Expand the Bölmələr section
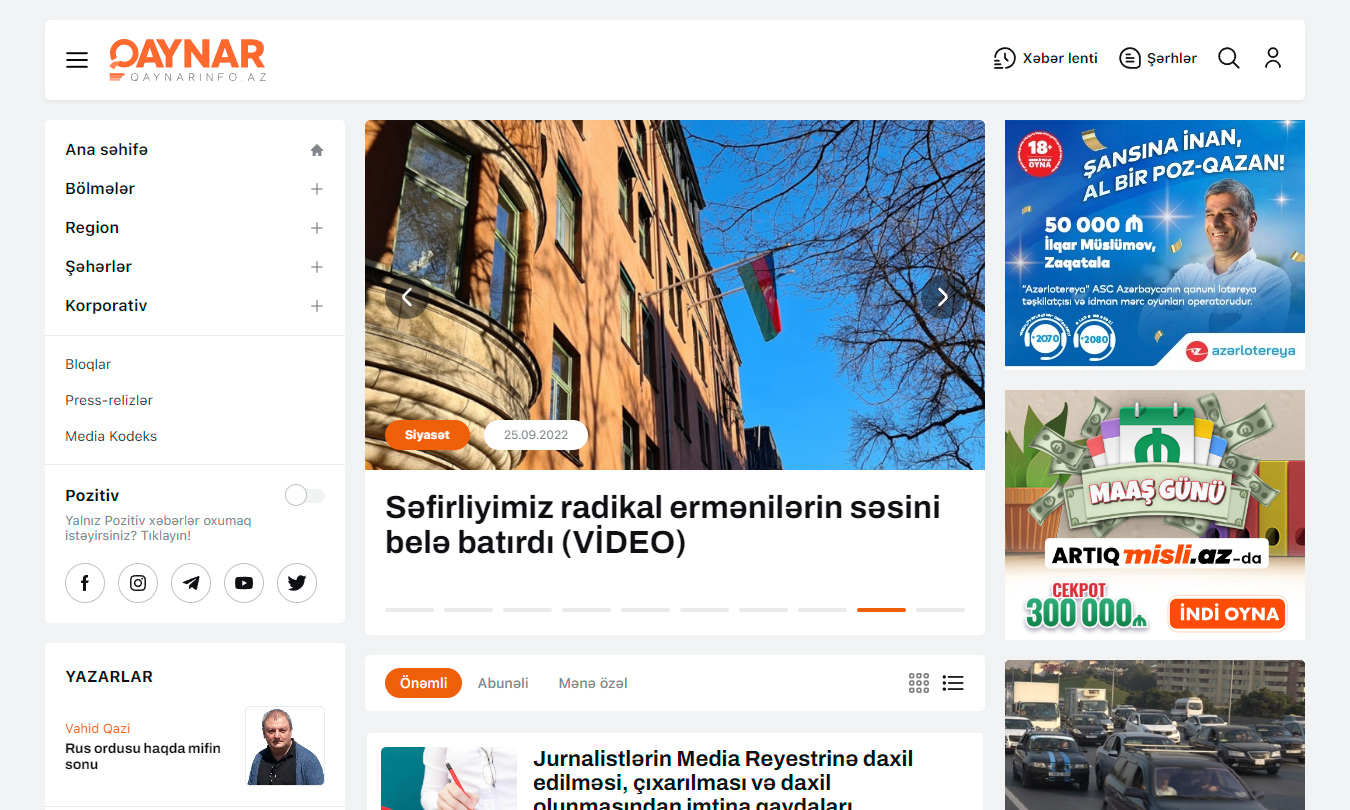The height and width of the screenshot is (810, 1350). (x=316, y=189)
